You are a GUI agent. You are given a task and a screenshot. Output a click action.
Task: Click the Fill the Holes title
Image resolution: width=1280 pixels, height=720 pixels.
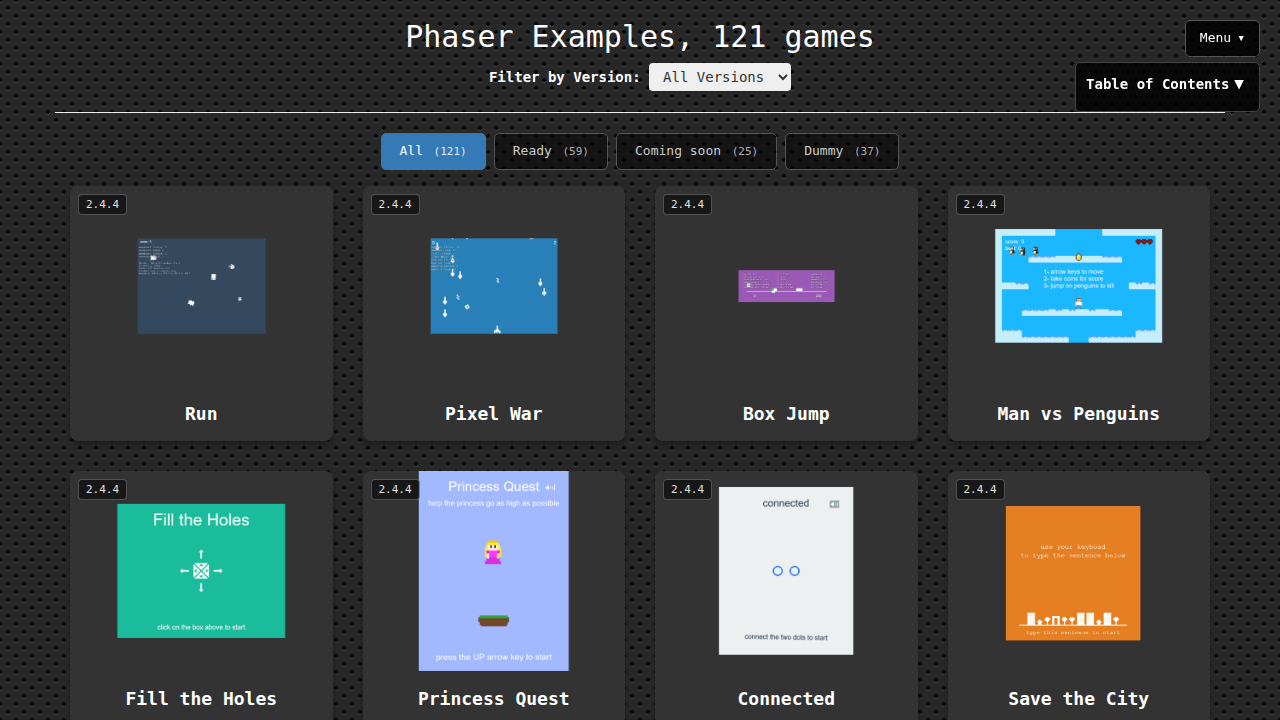201,699
